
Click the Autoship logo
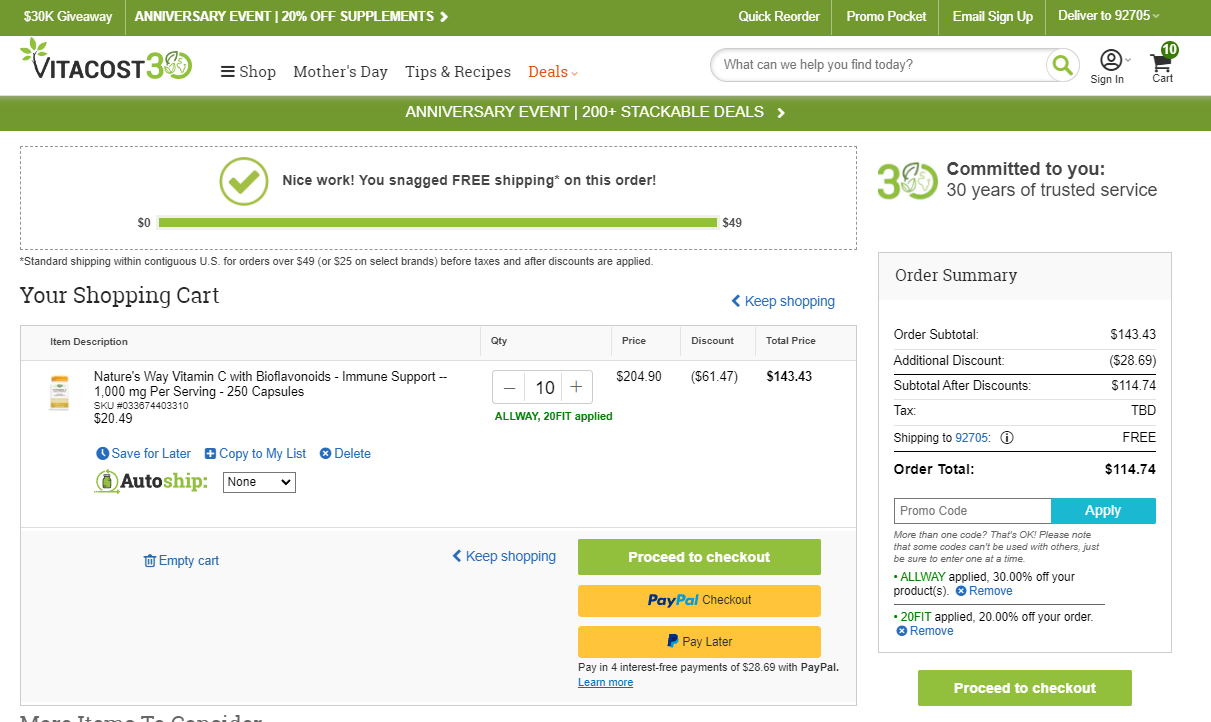point(151,482)
